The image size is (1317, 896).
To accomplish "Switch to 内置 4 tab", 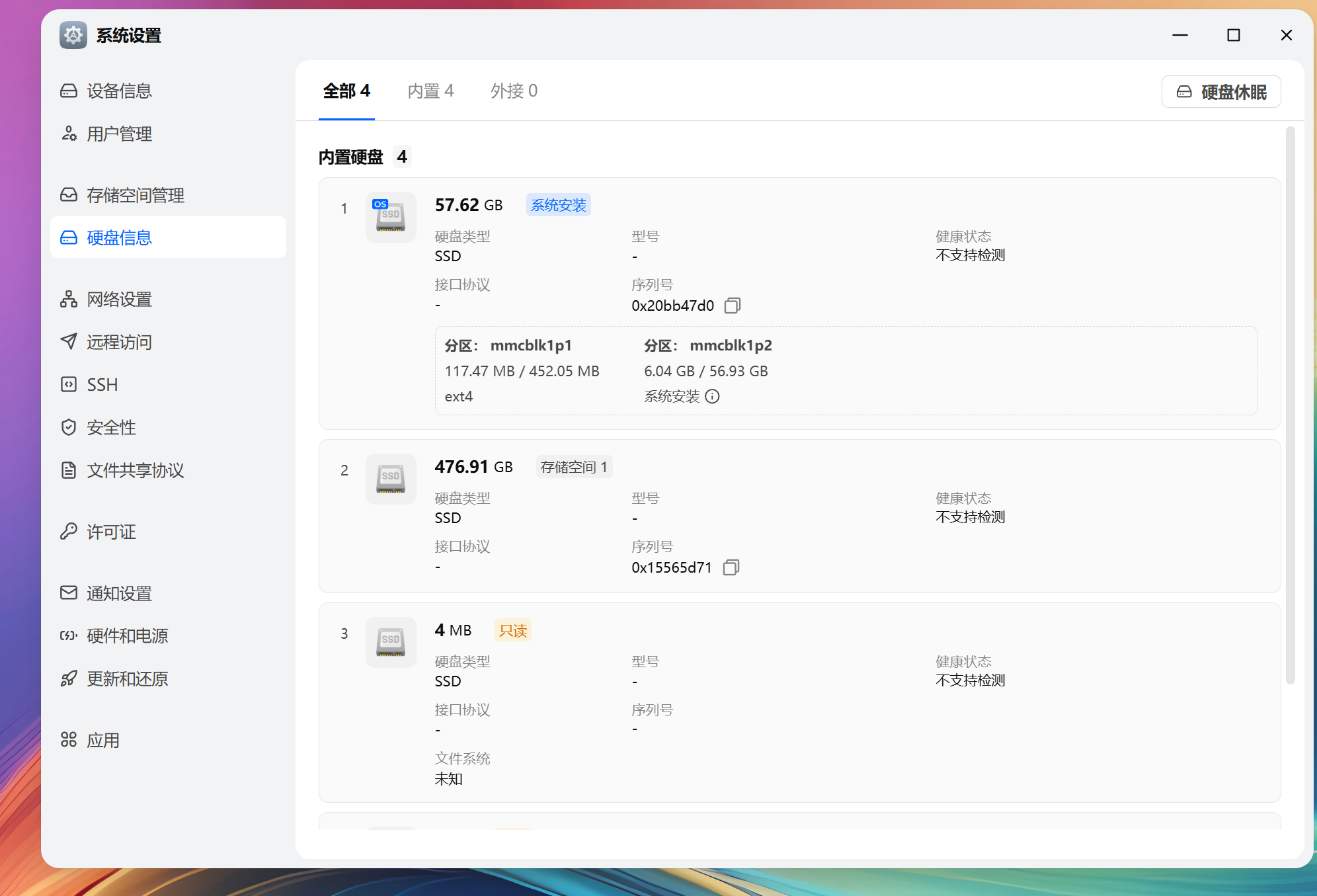I will click(x=430, y=91).
